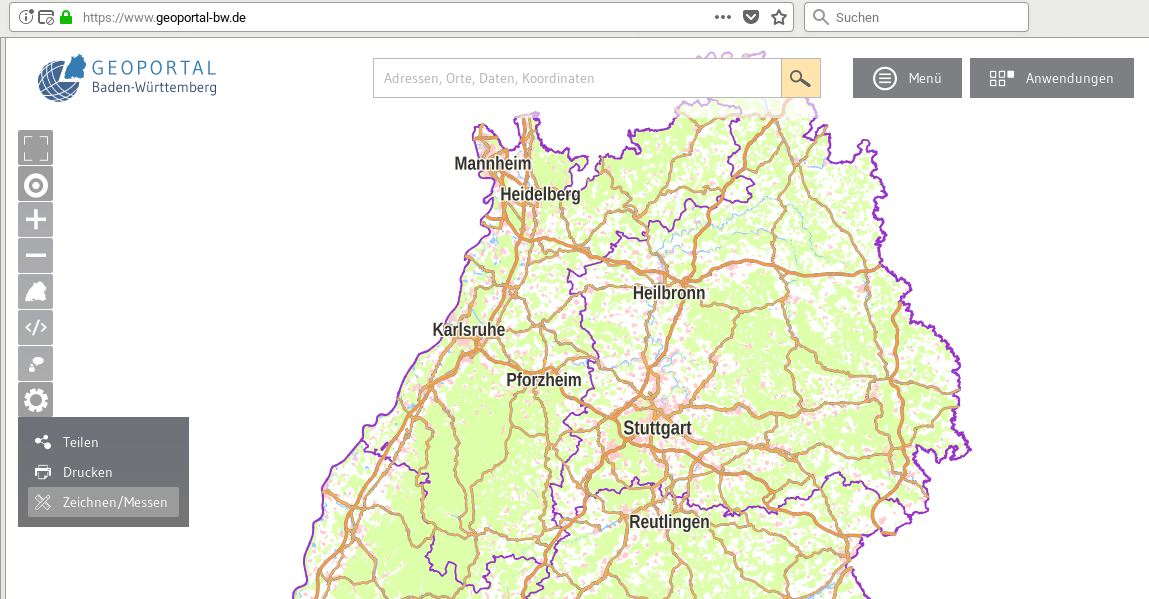Click the fullscreen map icon
Image resolution: width=1149 pixels, height=599 pixels.
click(x=36, y=148)
